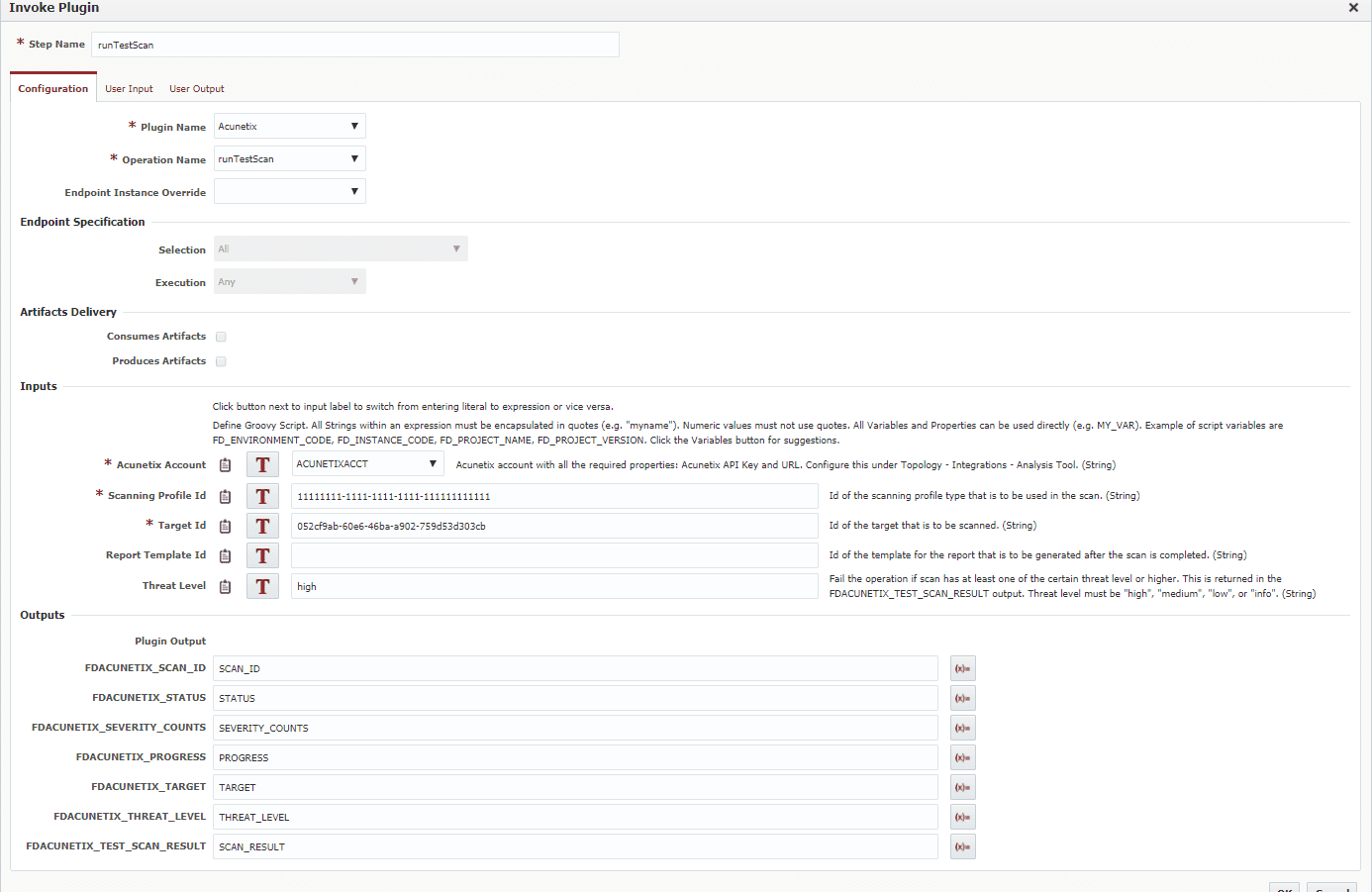Click the SCAN_ID output field
Image resolution: width=1372 pixels, height=892 pixels.
point(575,668)
